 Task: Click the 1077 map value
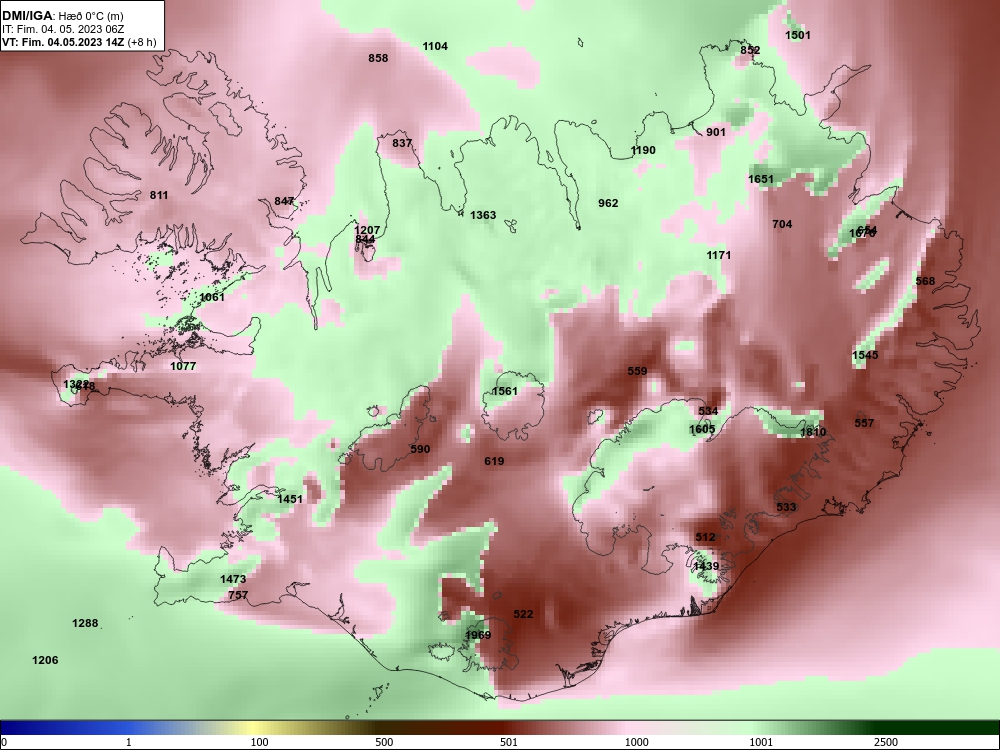[x=183, y=366]
